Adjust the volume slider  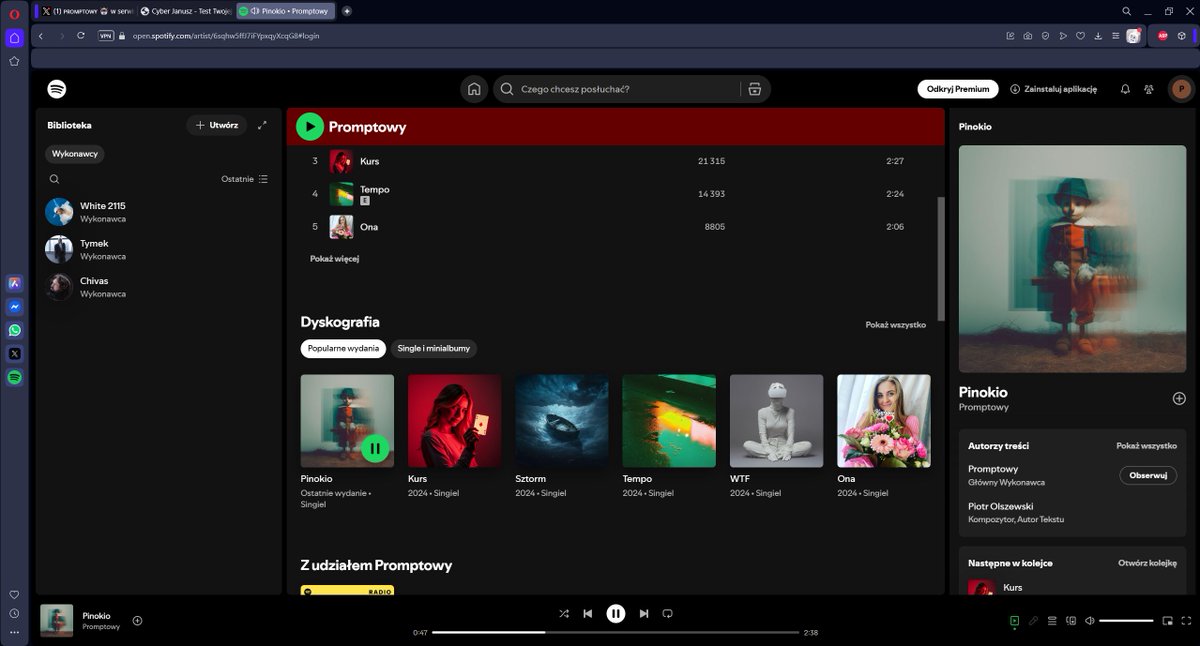pos(1126,621)
